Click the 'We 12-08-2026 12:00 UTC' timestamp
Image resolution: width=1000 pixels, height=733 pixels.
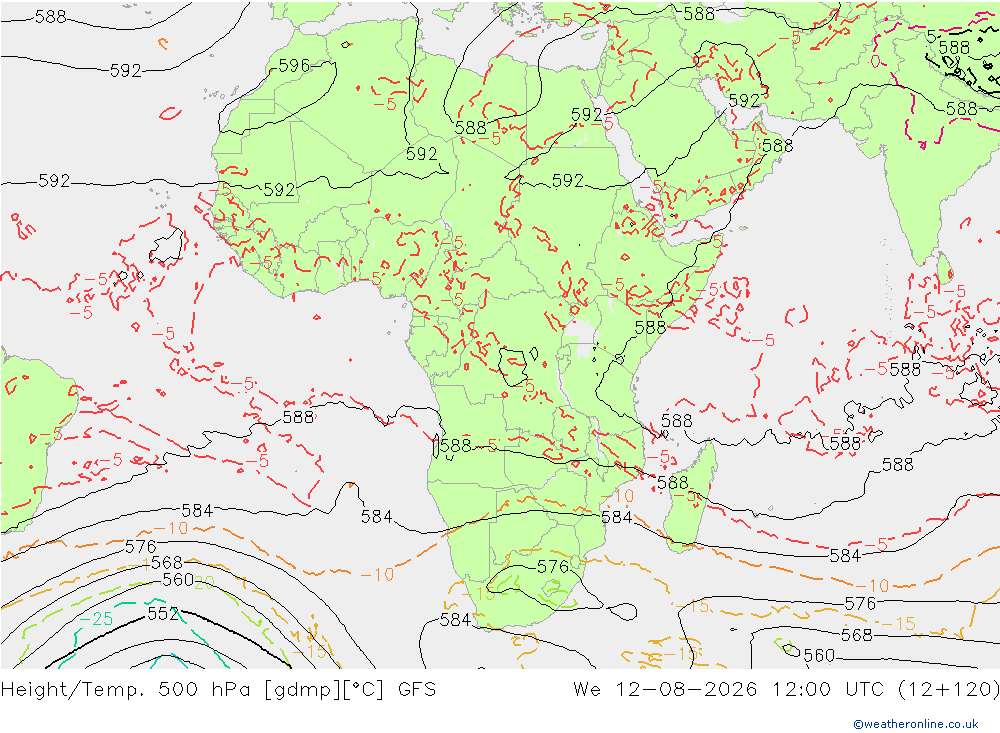(x=728, y=690)
